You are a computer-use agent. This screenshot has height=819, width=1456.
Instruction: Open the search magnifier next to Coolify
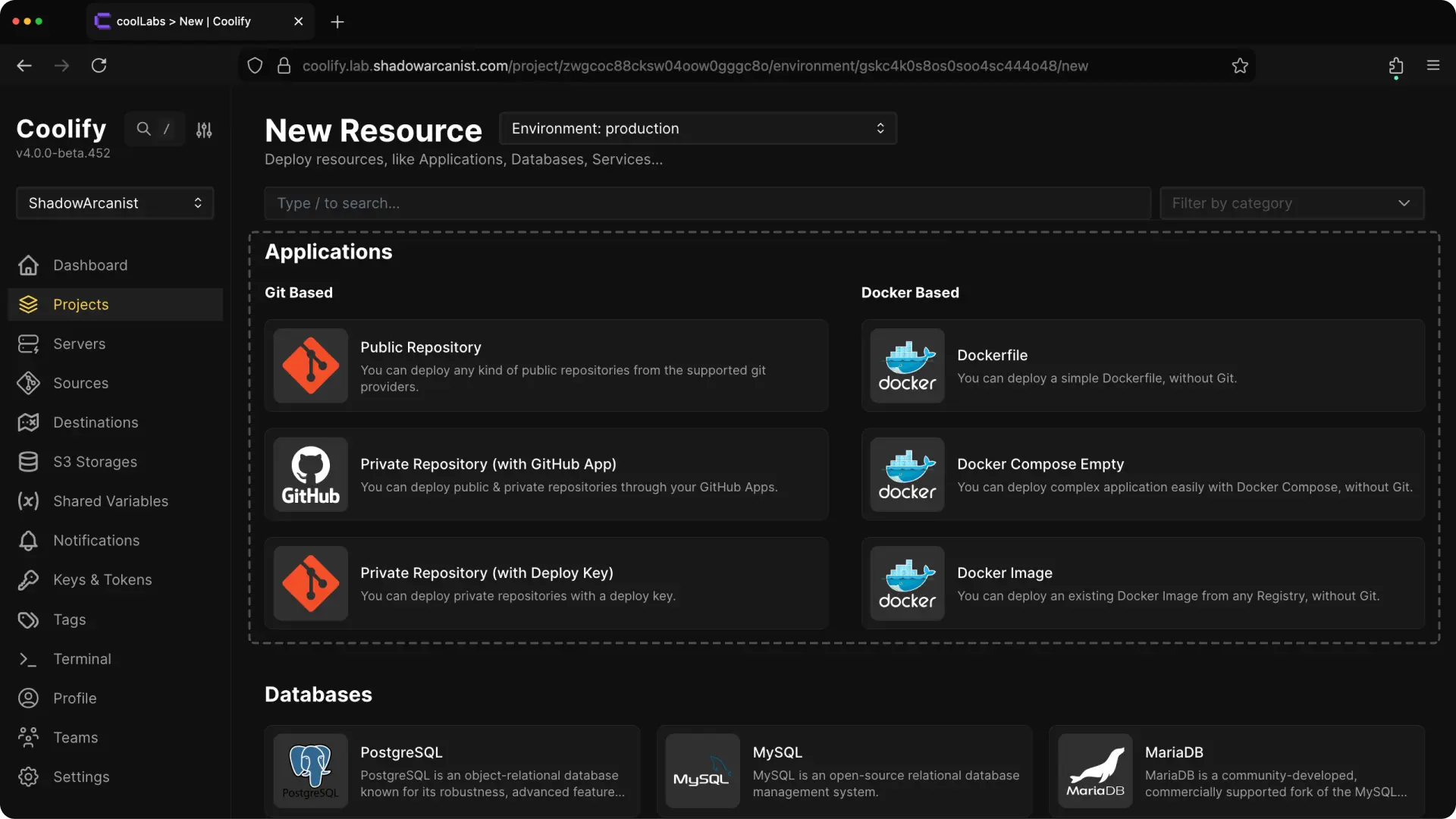[144, 128]
